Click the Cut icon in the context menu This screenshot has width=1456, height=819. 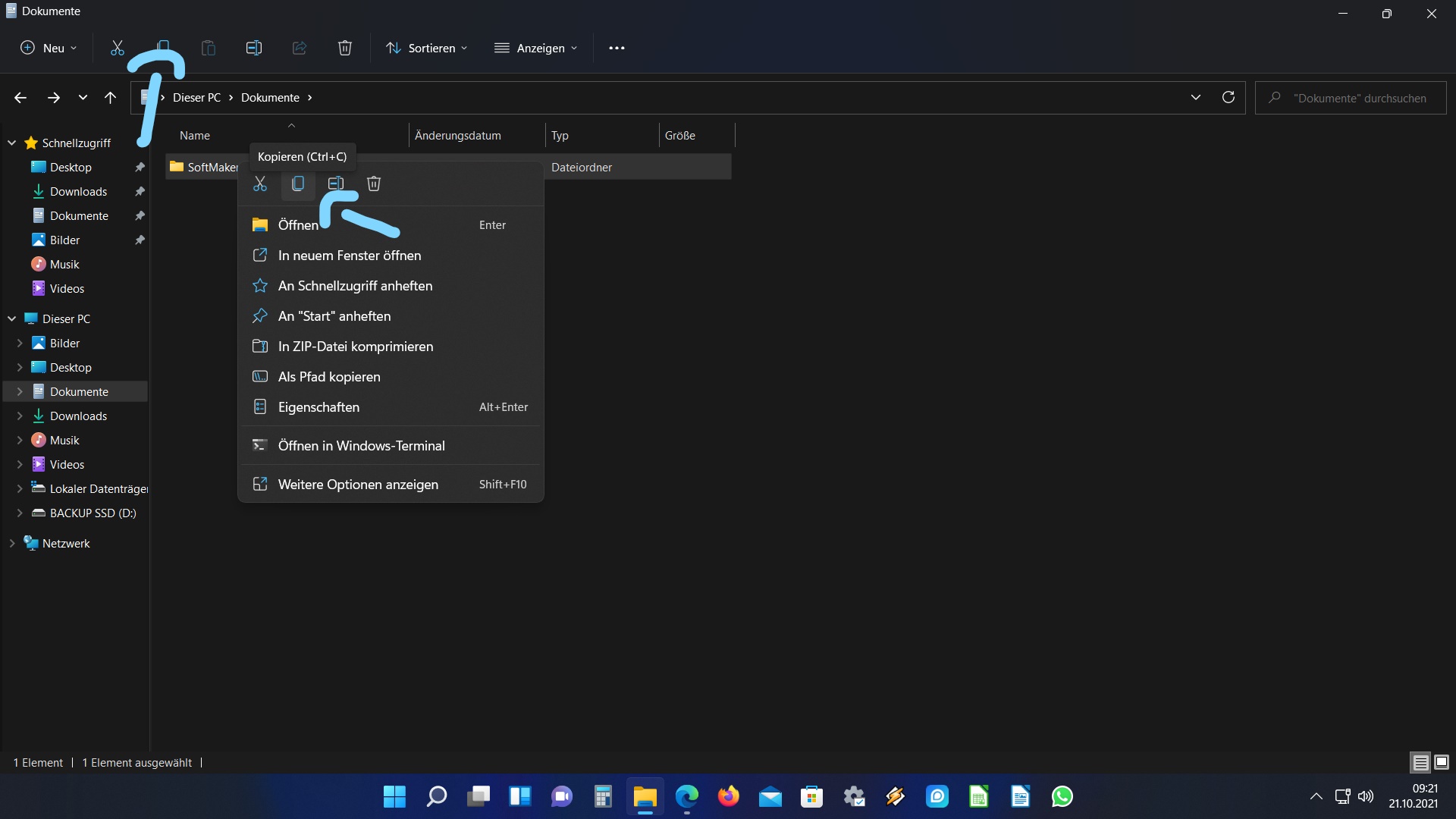pos(260,184)
